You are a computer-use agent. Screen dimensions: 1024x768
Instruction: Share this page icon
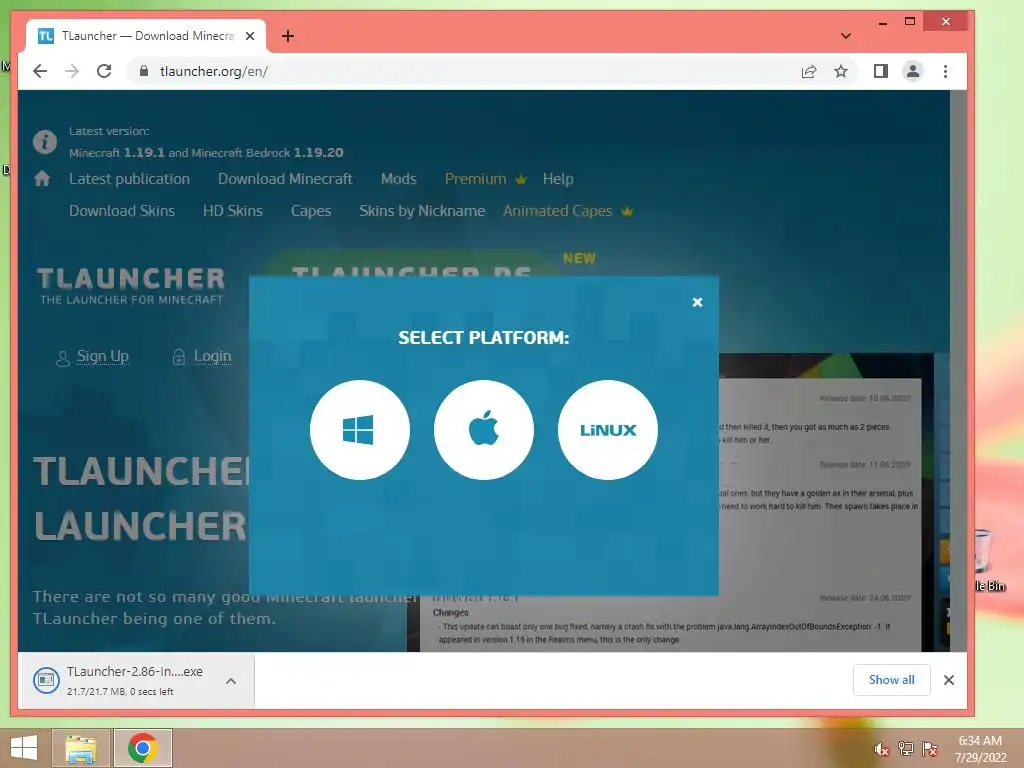click(x=808, y=71)
